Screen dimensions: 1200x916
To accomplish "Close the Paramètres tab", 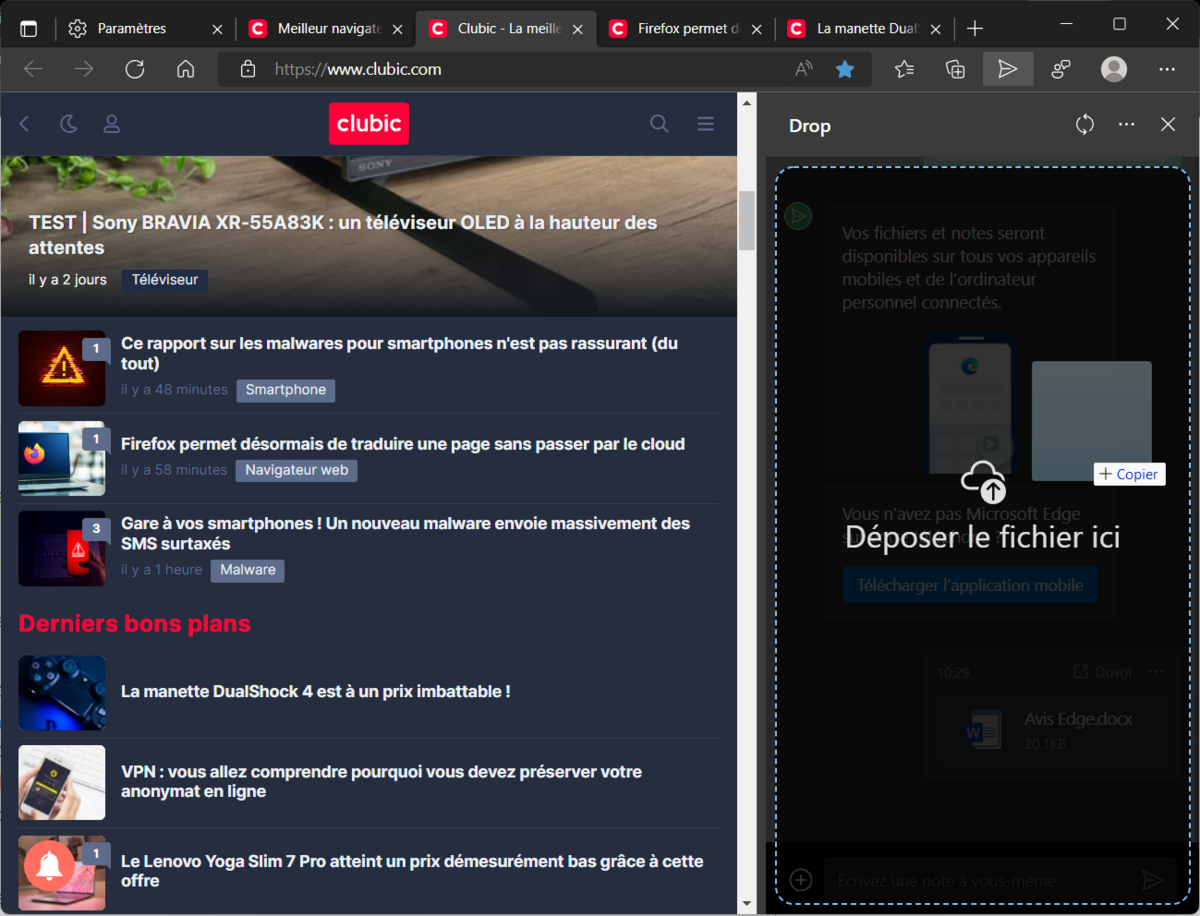I will 218,29.
